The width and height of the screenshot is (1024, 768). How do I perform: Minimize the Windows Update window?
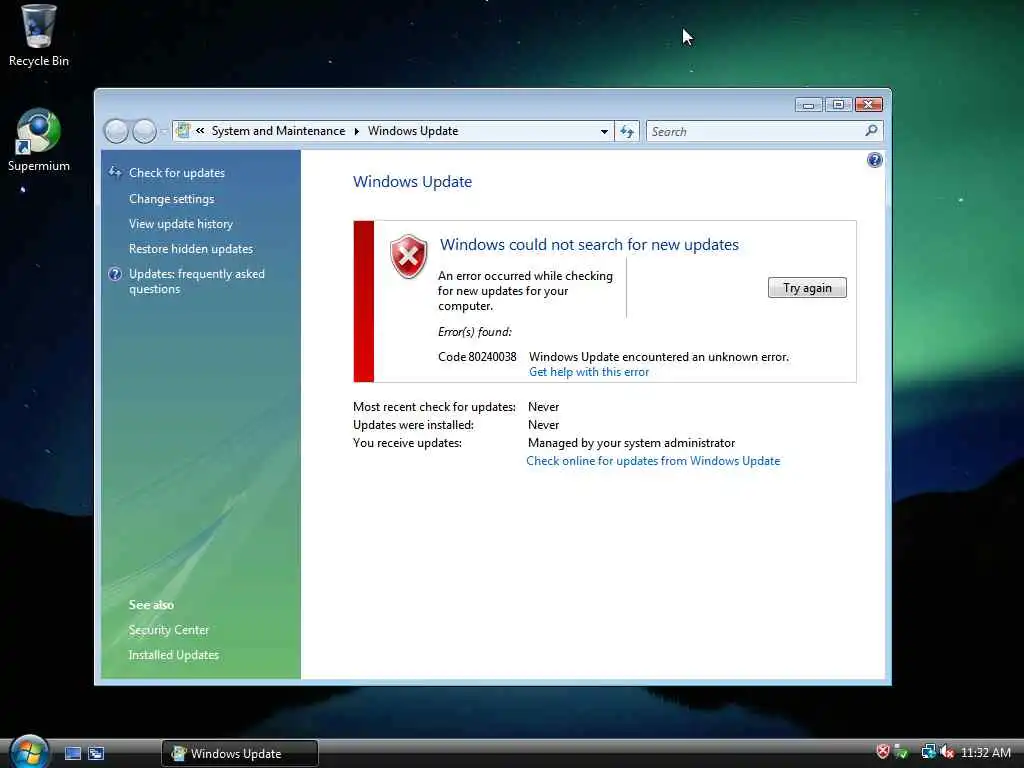pyautogui.click(x=808, y=104)
